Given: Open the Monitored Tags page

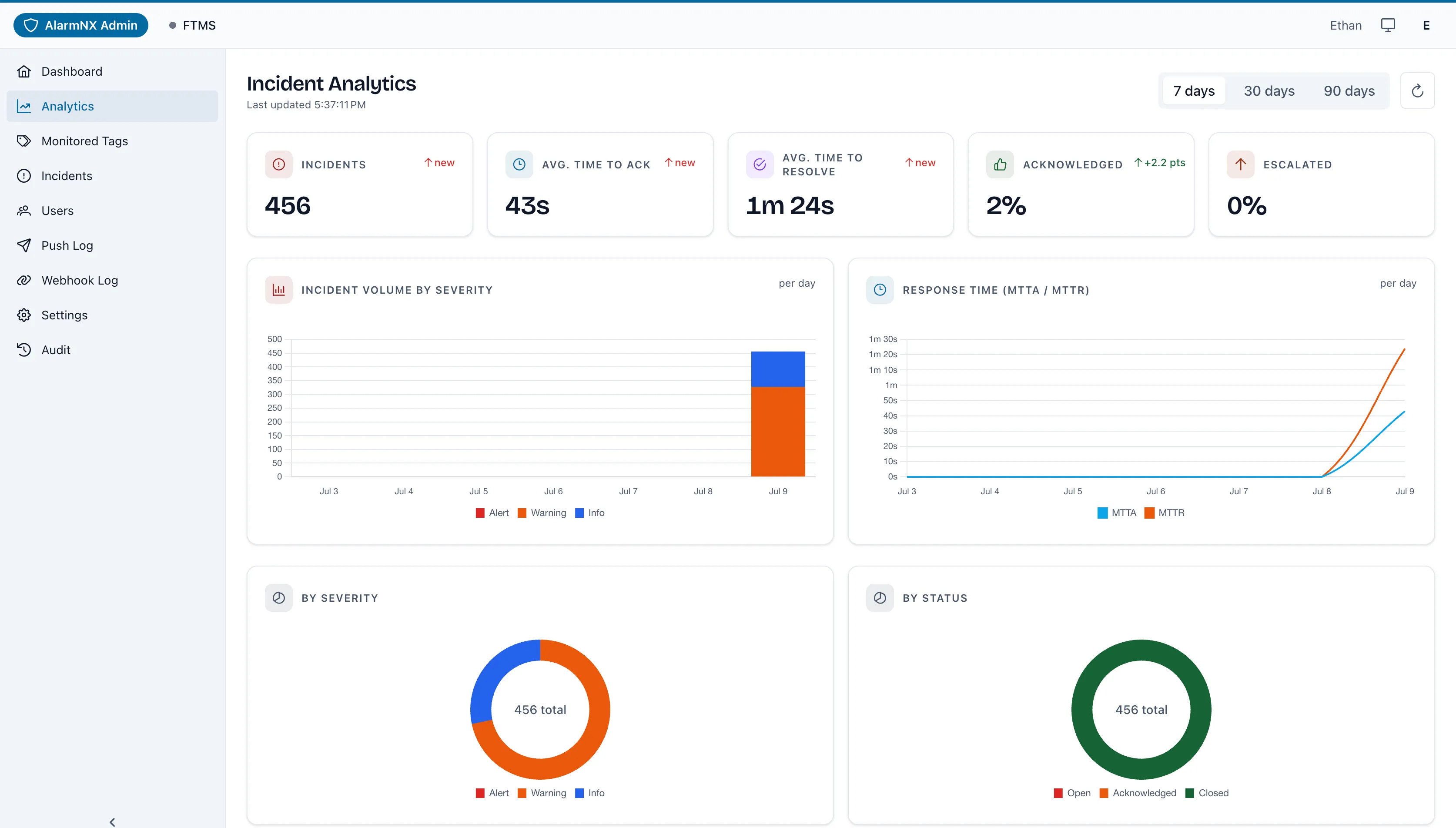Looking at the screenshot, I should (112, 141).
